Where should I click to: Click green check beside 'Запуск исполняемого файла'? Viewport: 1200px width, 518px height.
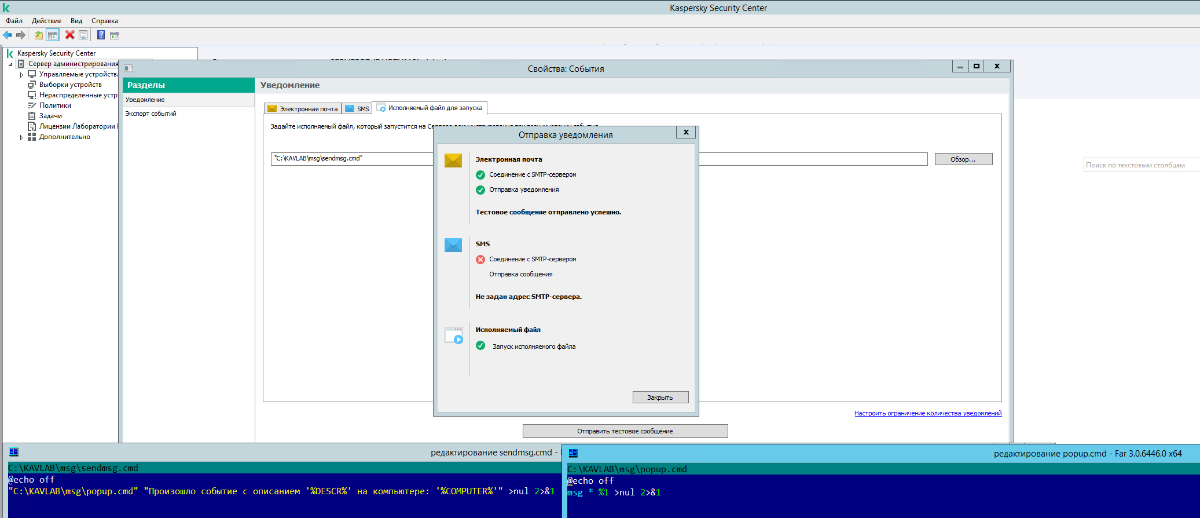click(x=480, y=346)
